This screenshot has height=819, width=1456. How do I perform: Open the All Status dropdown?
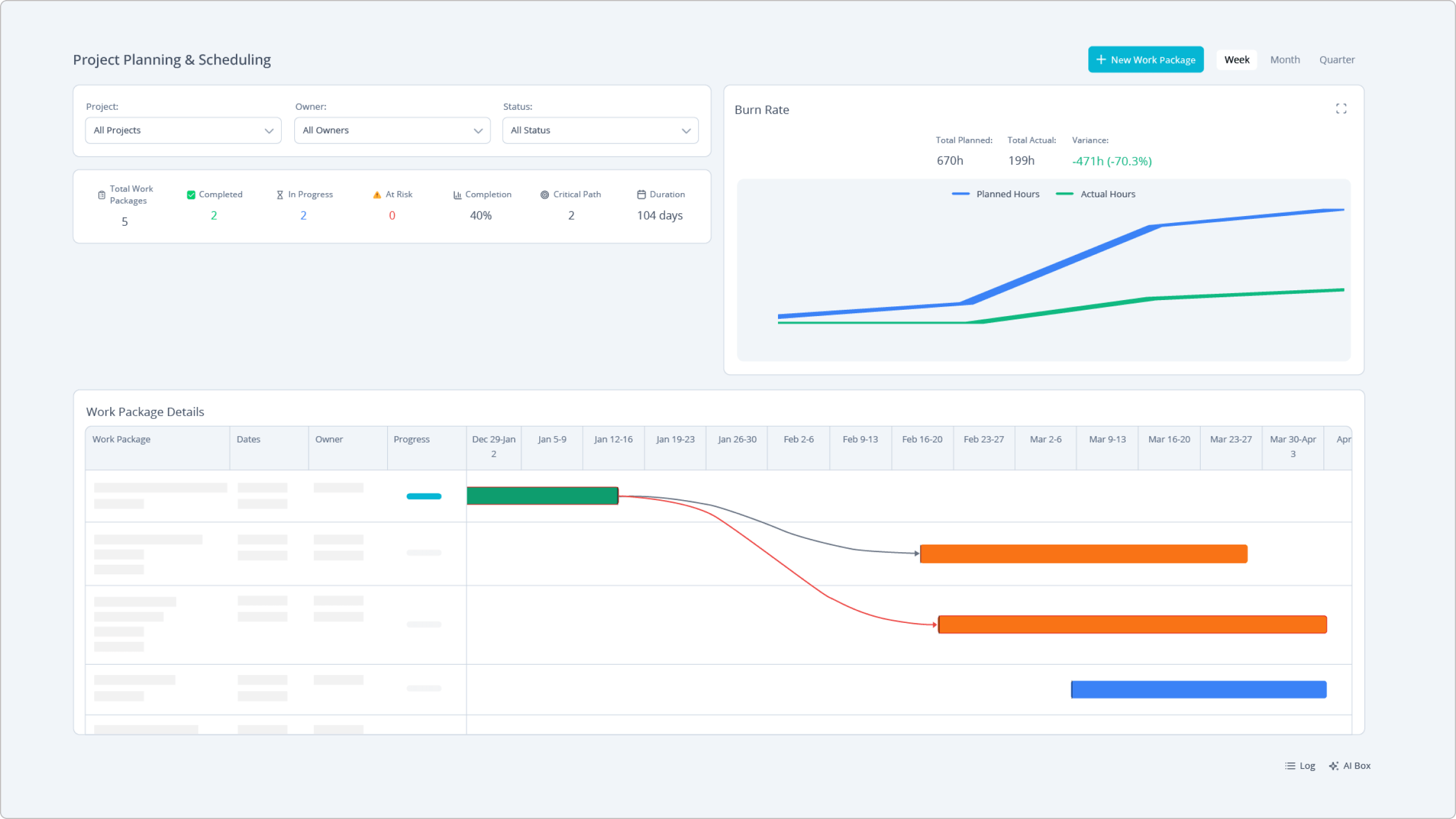pos(599,130)
